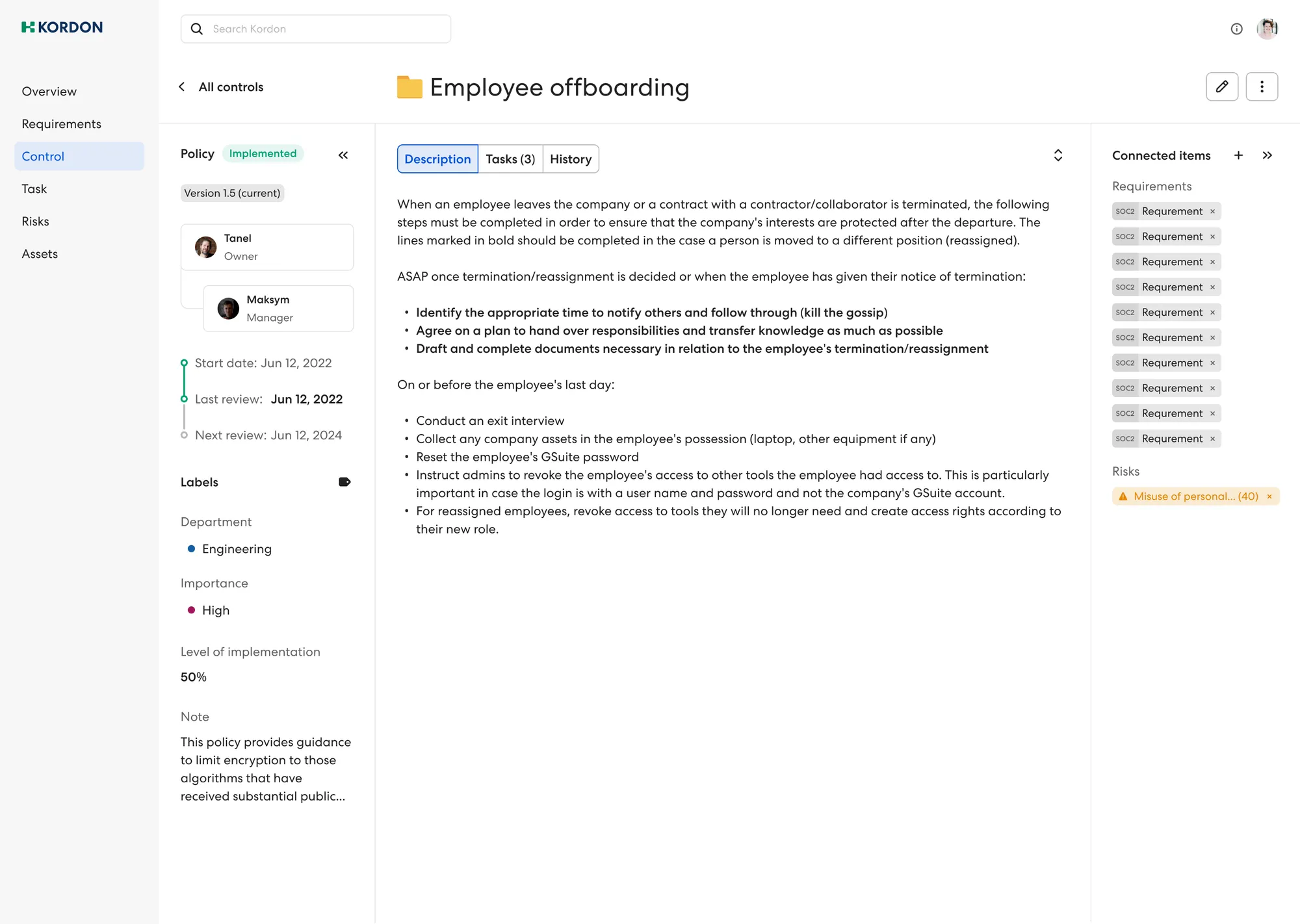
Task: Open the Tasks (3) tab
Action: [510, 159]
